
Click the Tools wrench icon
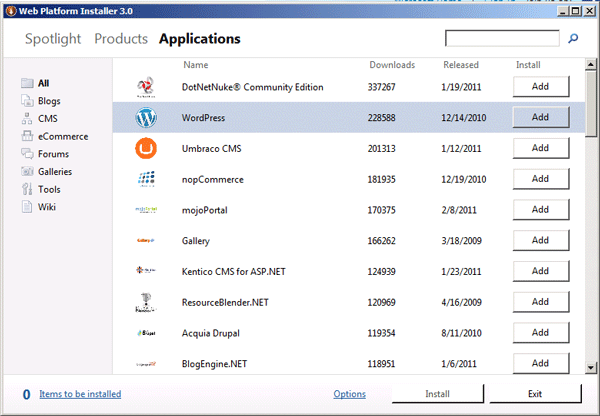(27, 189)
